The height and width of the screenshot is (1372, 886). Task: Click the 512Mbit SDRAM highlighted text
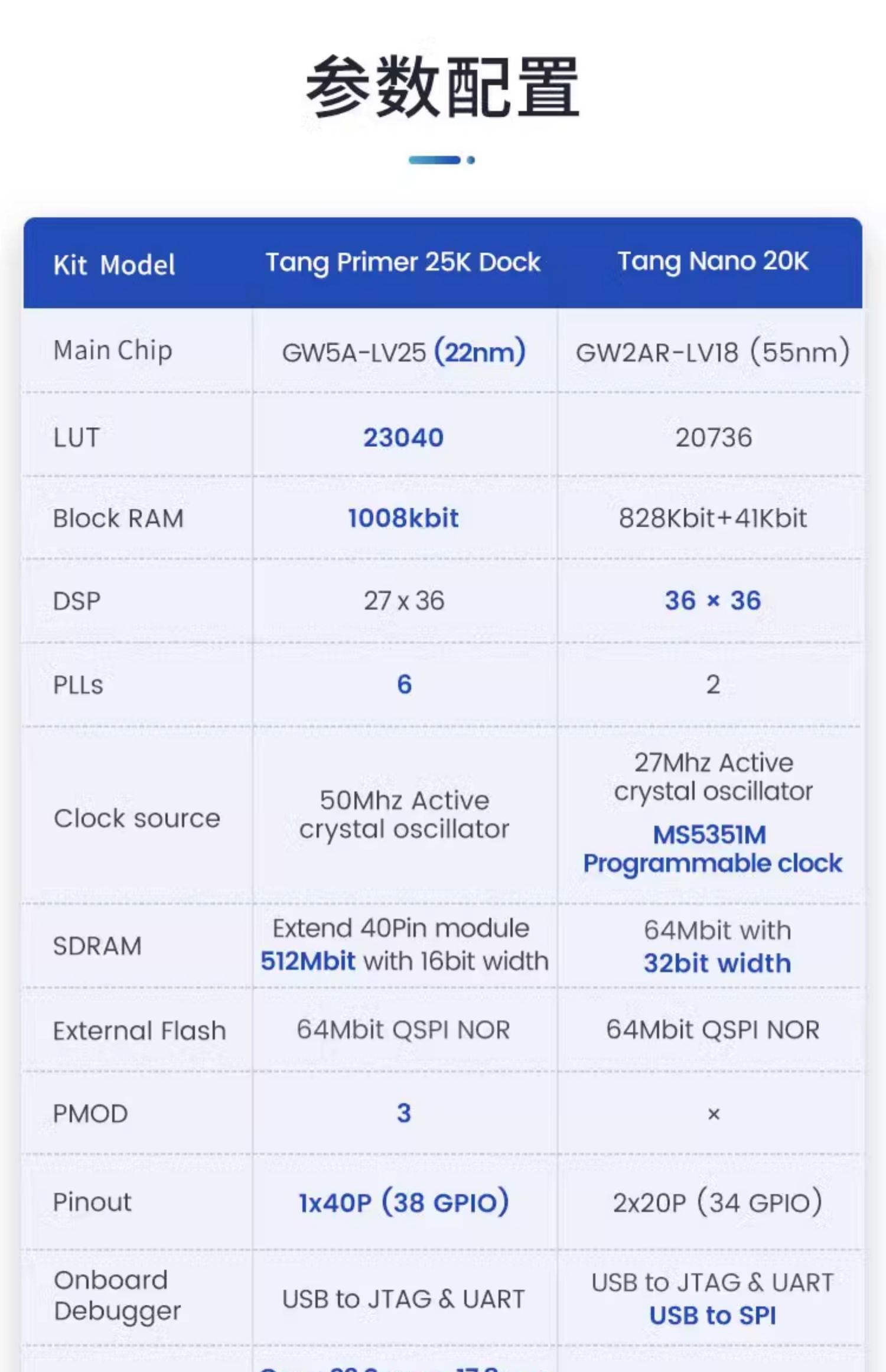pos(308,961)
